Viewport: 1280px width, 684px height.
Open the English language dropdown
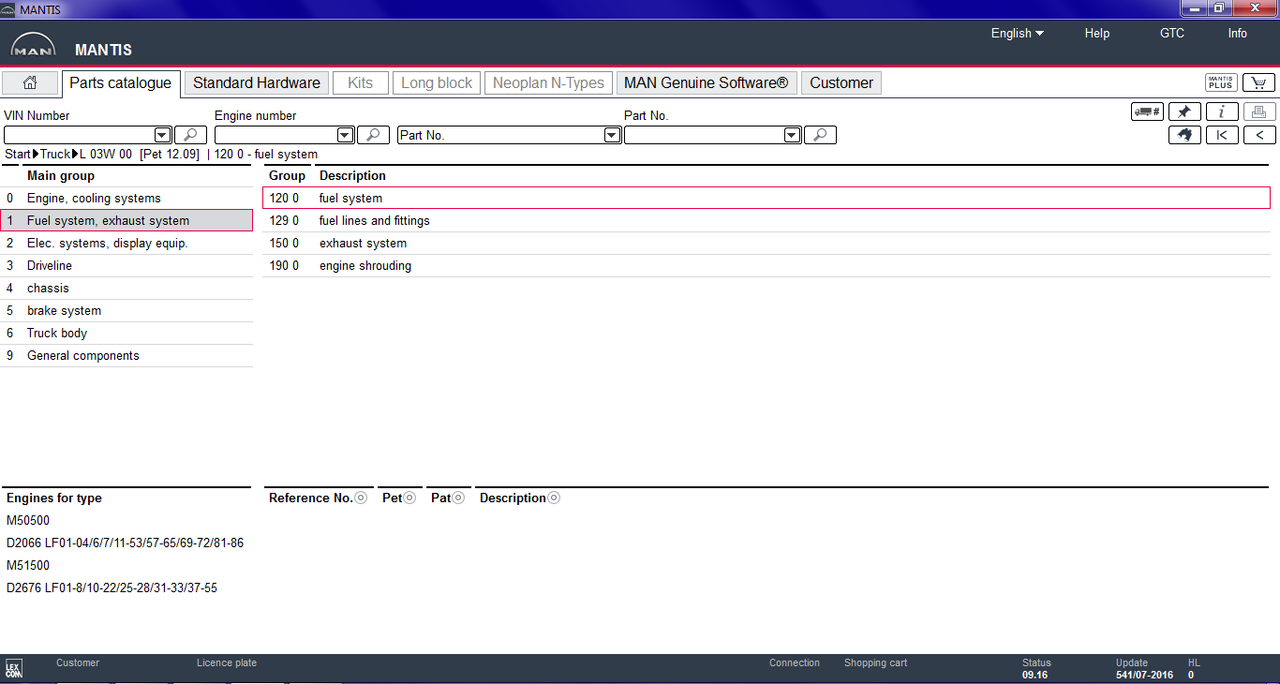click(x=1017, y=33)
